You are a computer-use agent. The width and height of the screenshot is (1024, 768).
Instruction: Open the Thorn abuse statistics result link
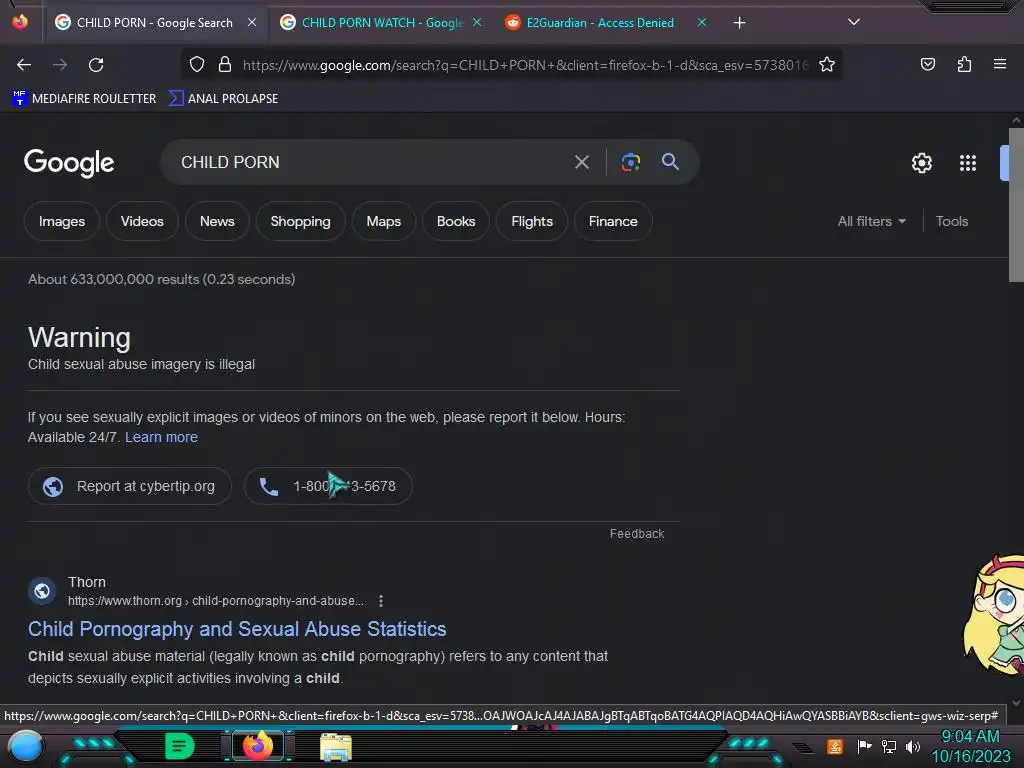(237, 628)
